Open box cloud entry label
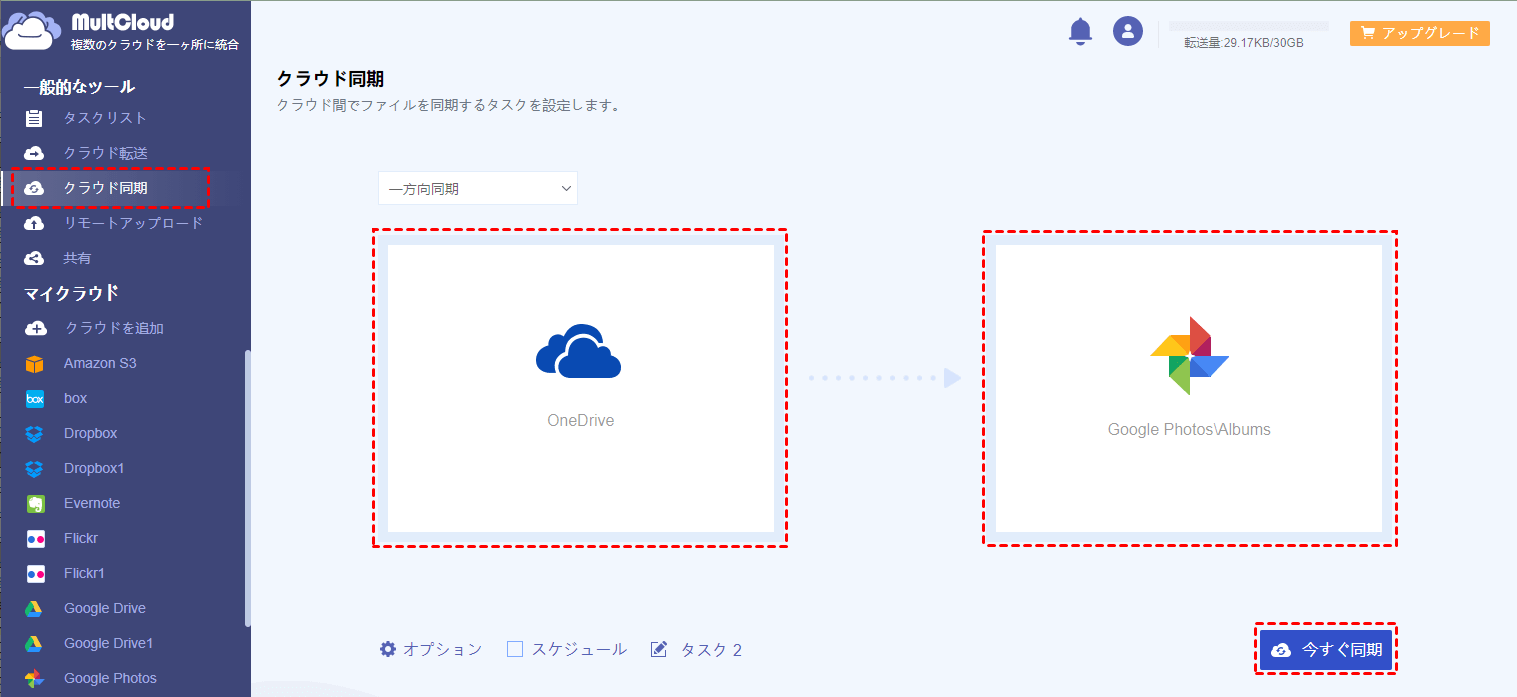1517x697 pixels. tap(76, 398)
